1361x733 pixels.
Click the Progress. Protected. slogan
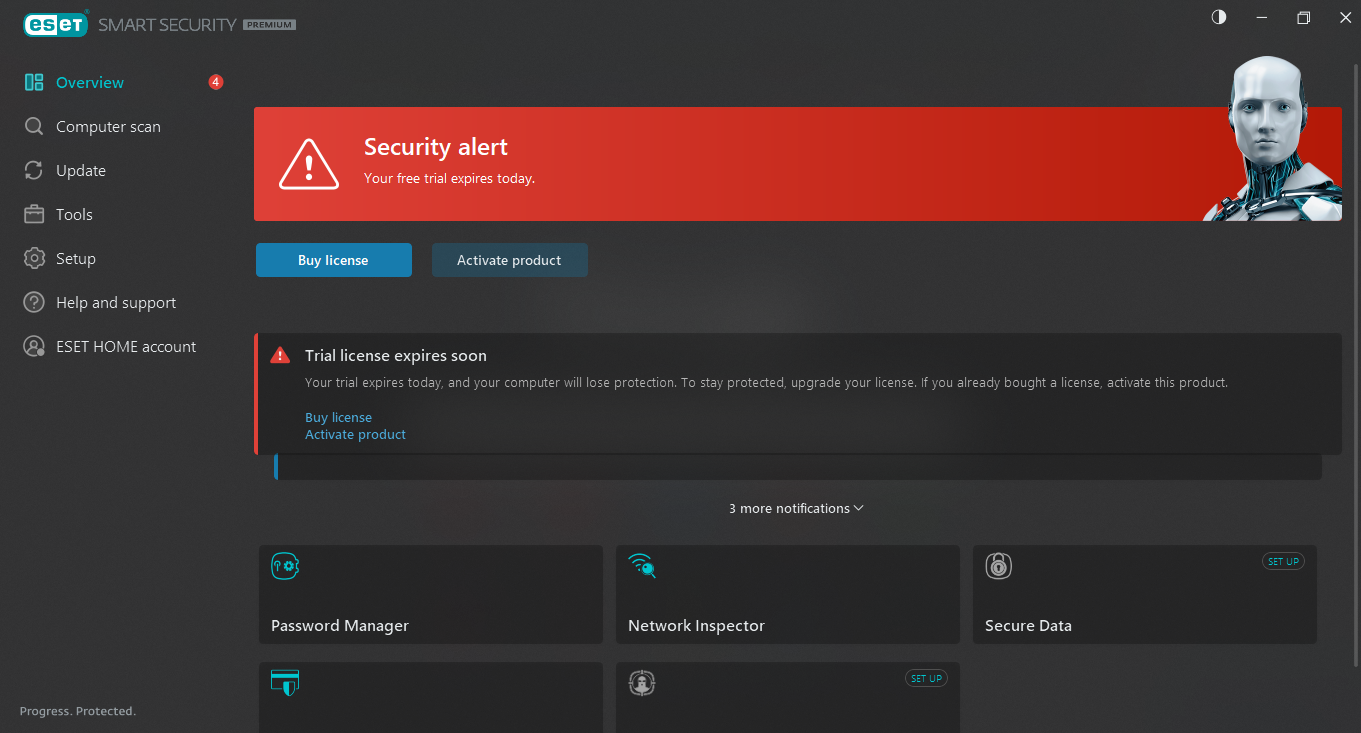pos(78,711)
